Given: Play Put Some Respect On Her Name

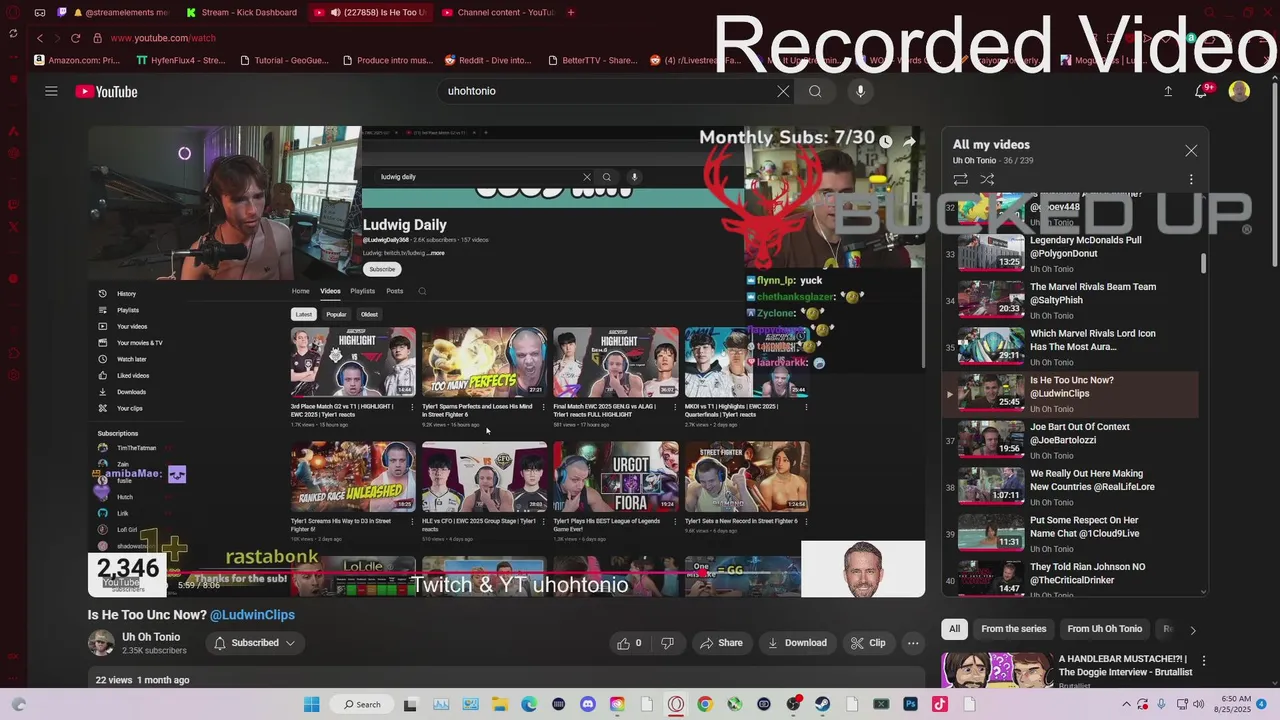Looking at the screenshot, I should (1070, 534).
